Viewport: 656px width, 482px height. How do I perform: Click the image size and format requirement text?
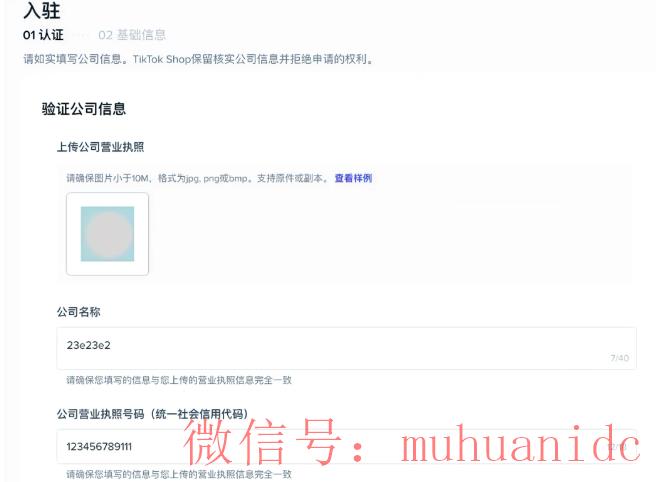197,178
